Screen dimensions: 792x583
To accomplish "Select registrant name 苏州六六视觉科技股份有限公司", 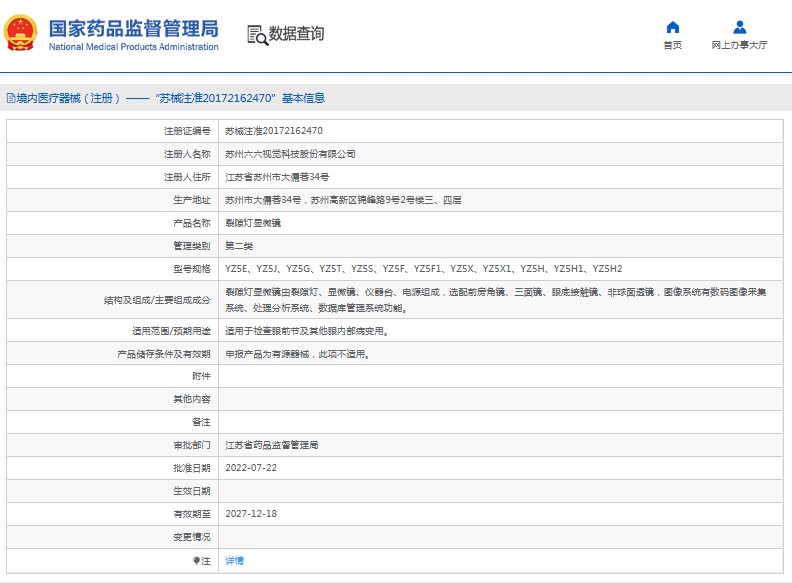I will (x=290, y=154).
